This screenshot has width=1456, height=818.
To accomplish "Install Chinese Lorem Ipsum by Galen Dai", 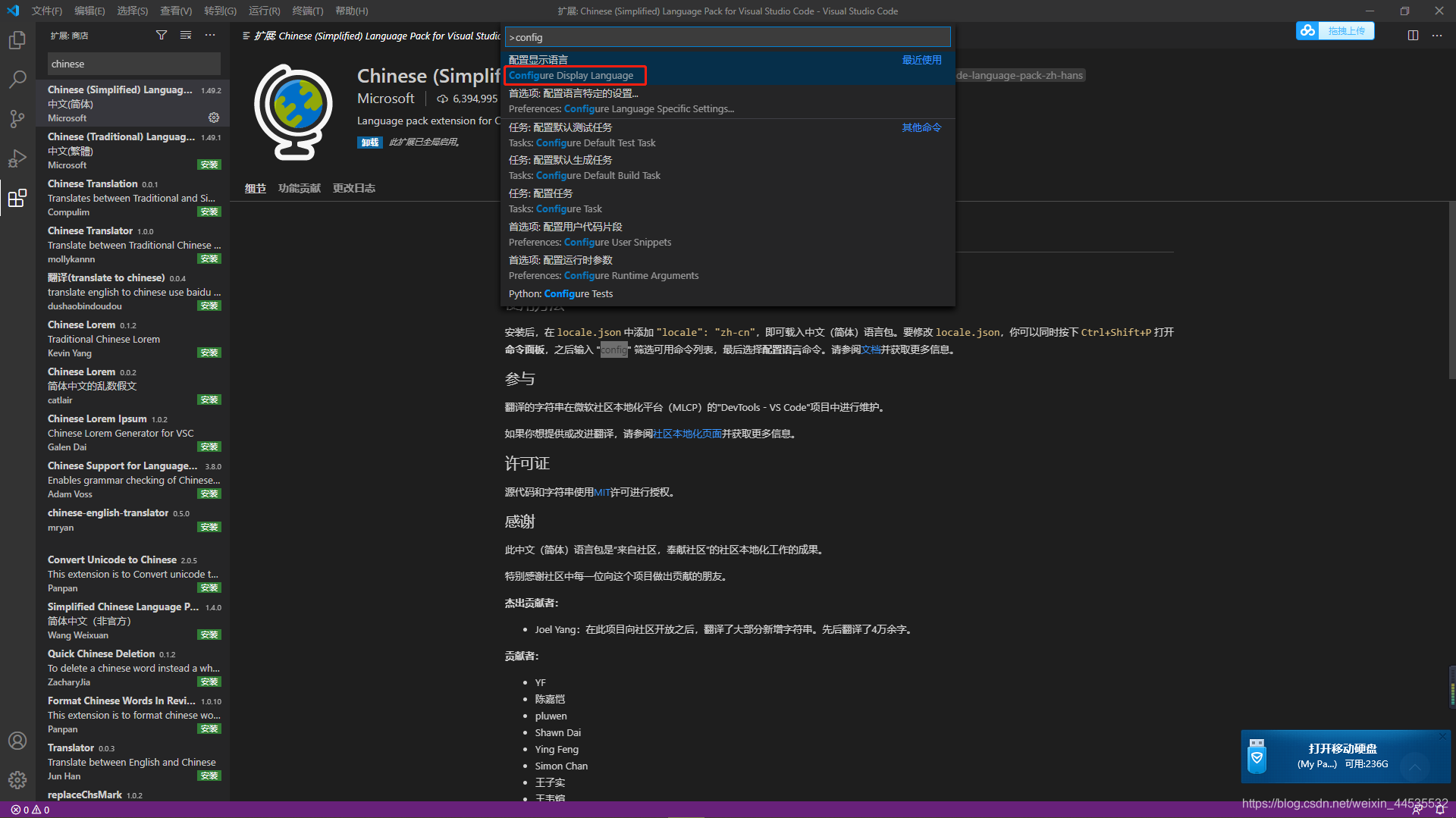I will tap(209, 447).
